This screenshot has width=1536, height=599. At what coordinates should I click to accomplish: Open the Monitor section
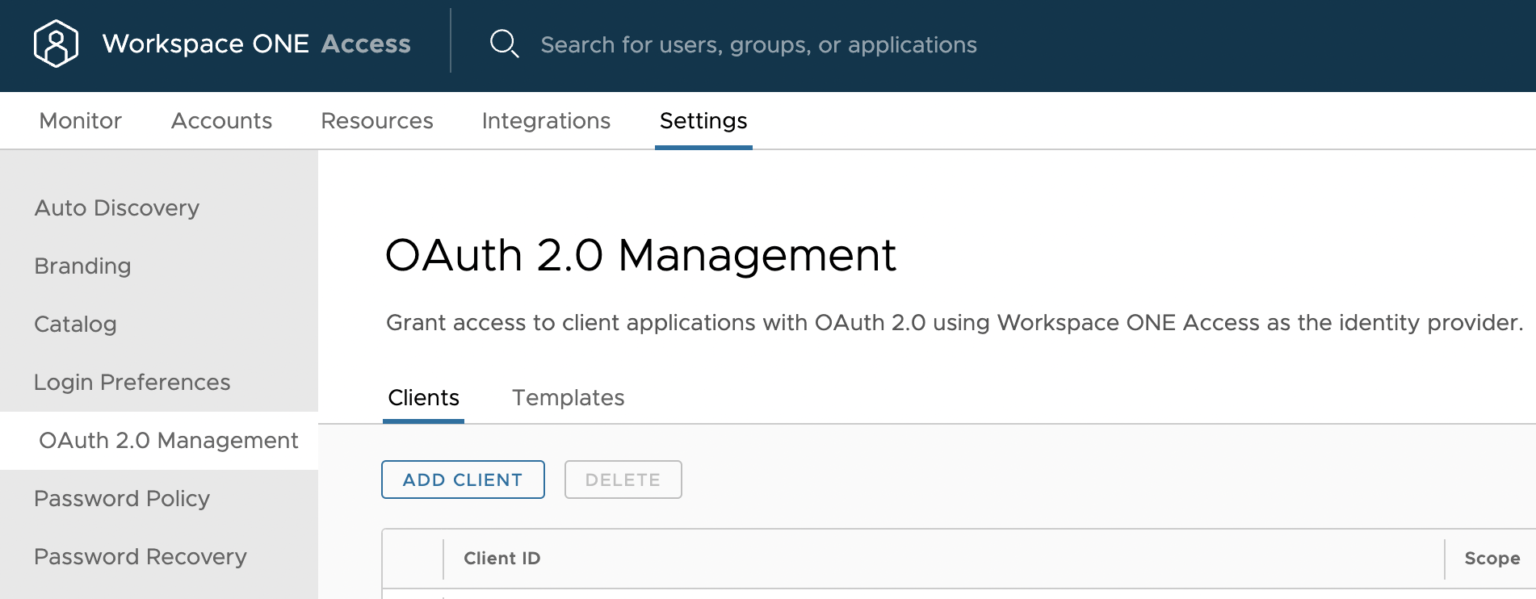(80, 120)
